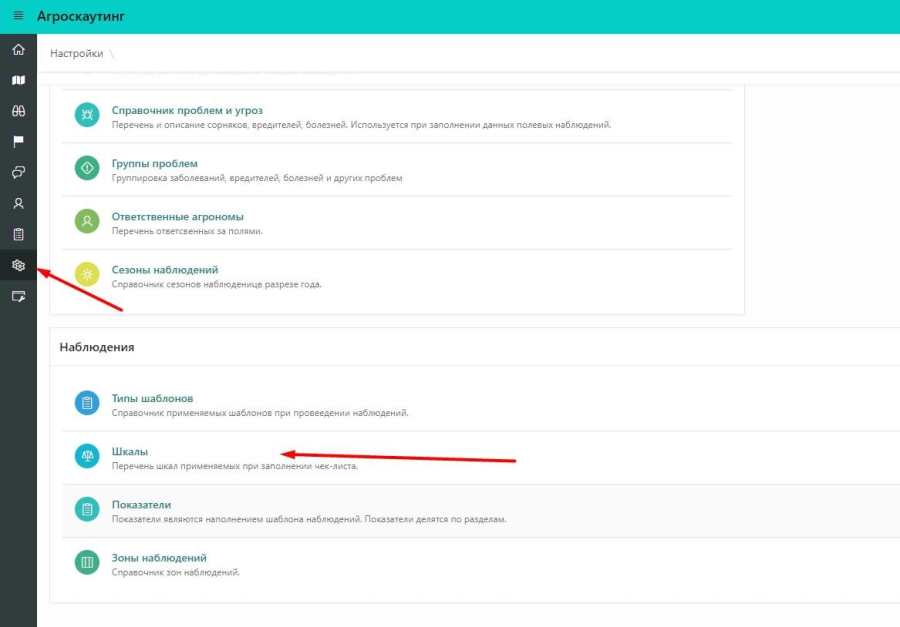The height and width of the screenshot is (627, 900).
Task: Open Типы шаблонов reference
Action: click(152, 398)
